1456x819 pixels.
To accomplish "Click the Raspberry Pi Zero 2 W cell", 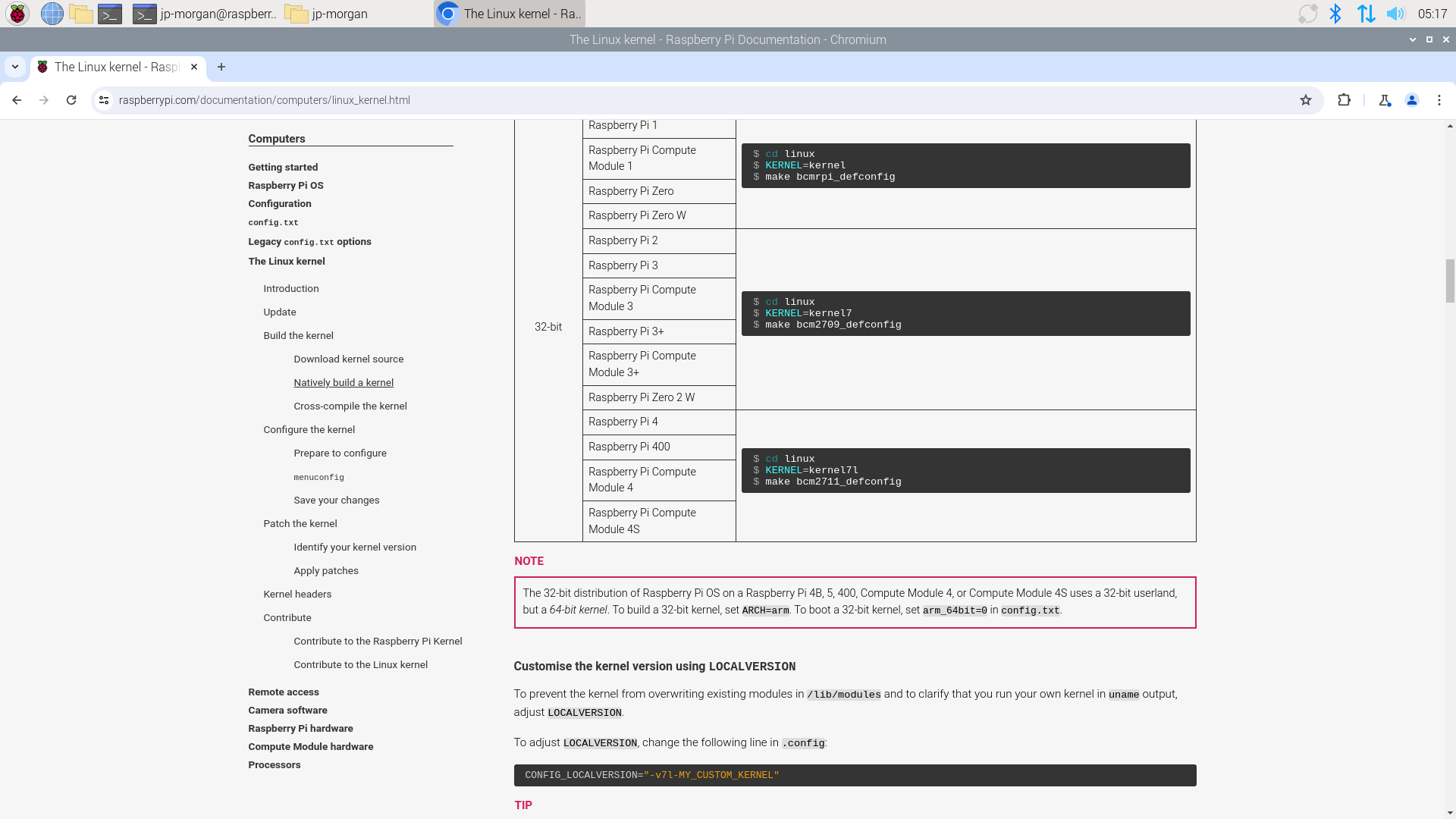I will click(x=659, y=397).
